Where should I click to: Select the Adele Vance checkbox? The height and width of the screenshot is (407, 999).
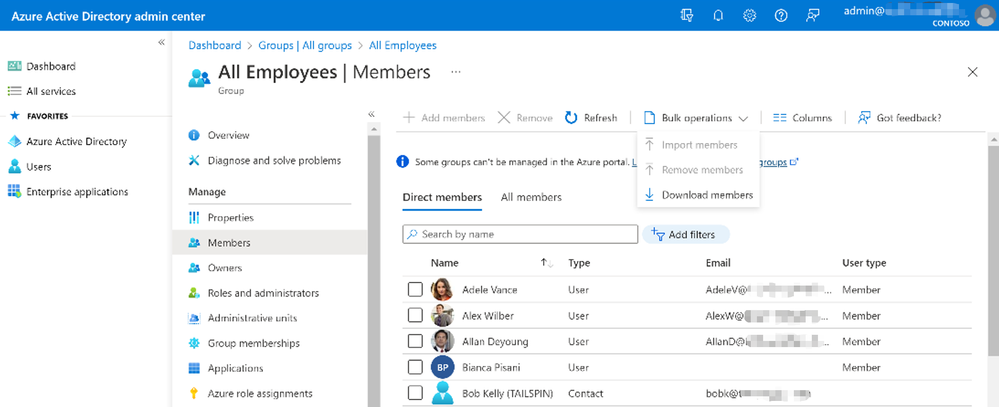415,290
